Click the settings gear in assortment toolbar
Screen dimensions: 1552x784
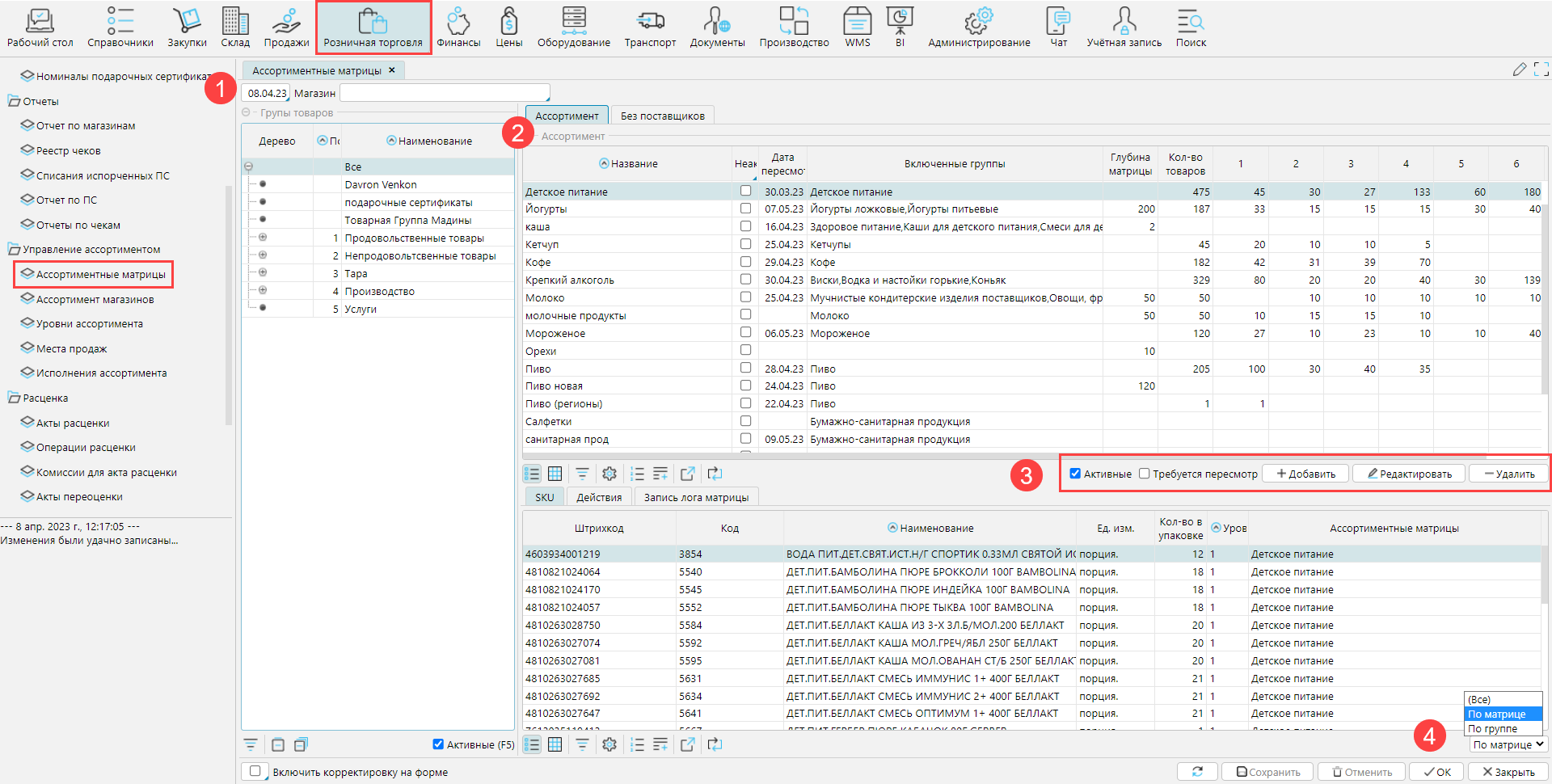(609, 474)
